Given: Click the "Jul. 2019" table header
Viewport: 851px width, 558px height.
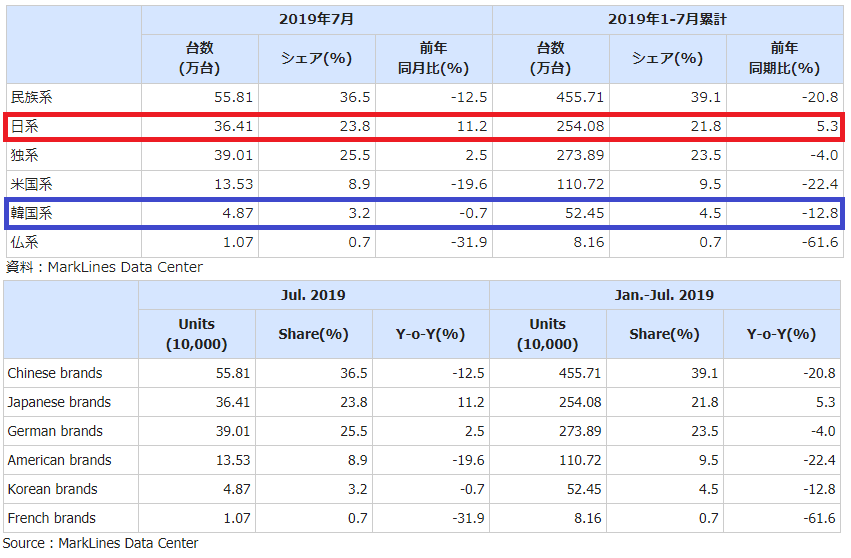Looking at the screenshot, I should (313, 295).
